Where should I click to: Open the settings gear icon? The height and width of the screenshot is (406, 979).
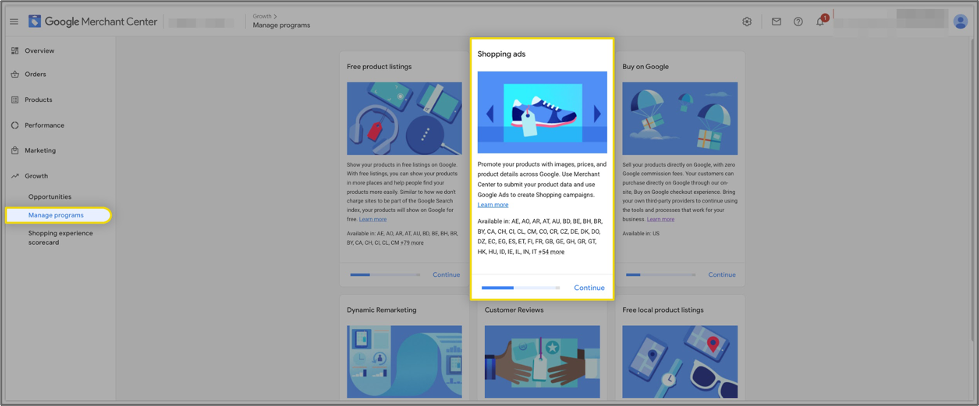(x=747, y=22)
